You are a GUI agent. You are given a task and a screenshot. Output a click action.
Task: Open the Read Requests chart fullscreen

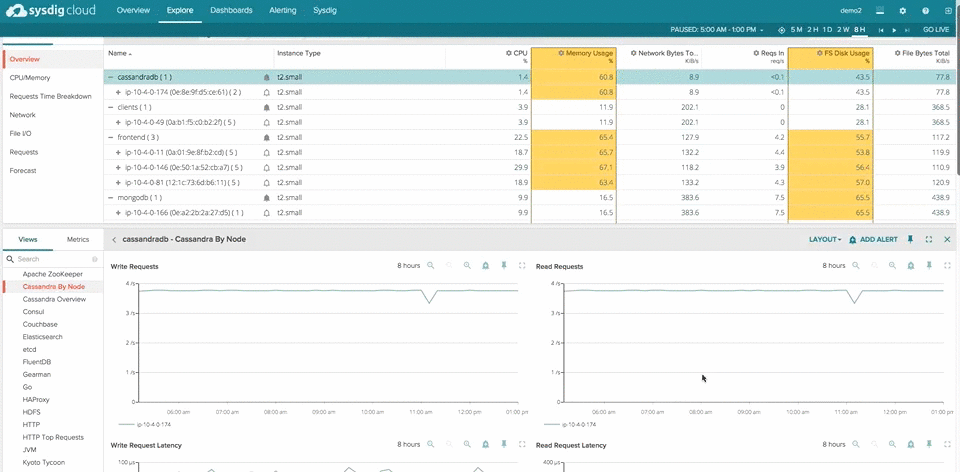[x=948, y=266]
